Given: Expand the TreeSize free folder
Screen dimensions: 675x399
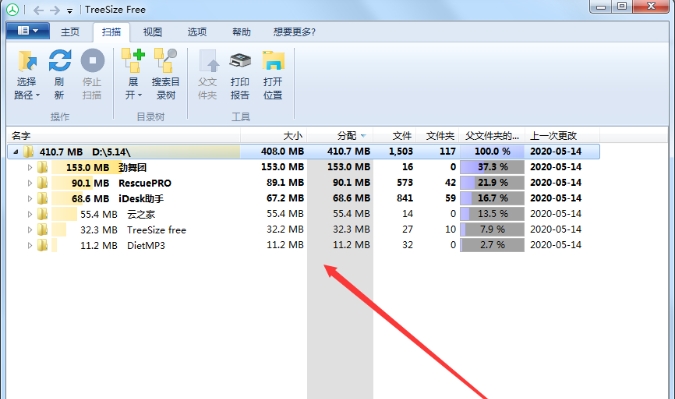Looking at the screenshot, I should coord(30,230).
